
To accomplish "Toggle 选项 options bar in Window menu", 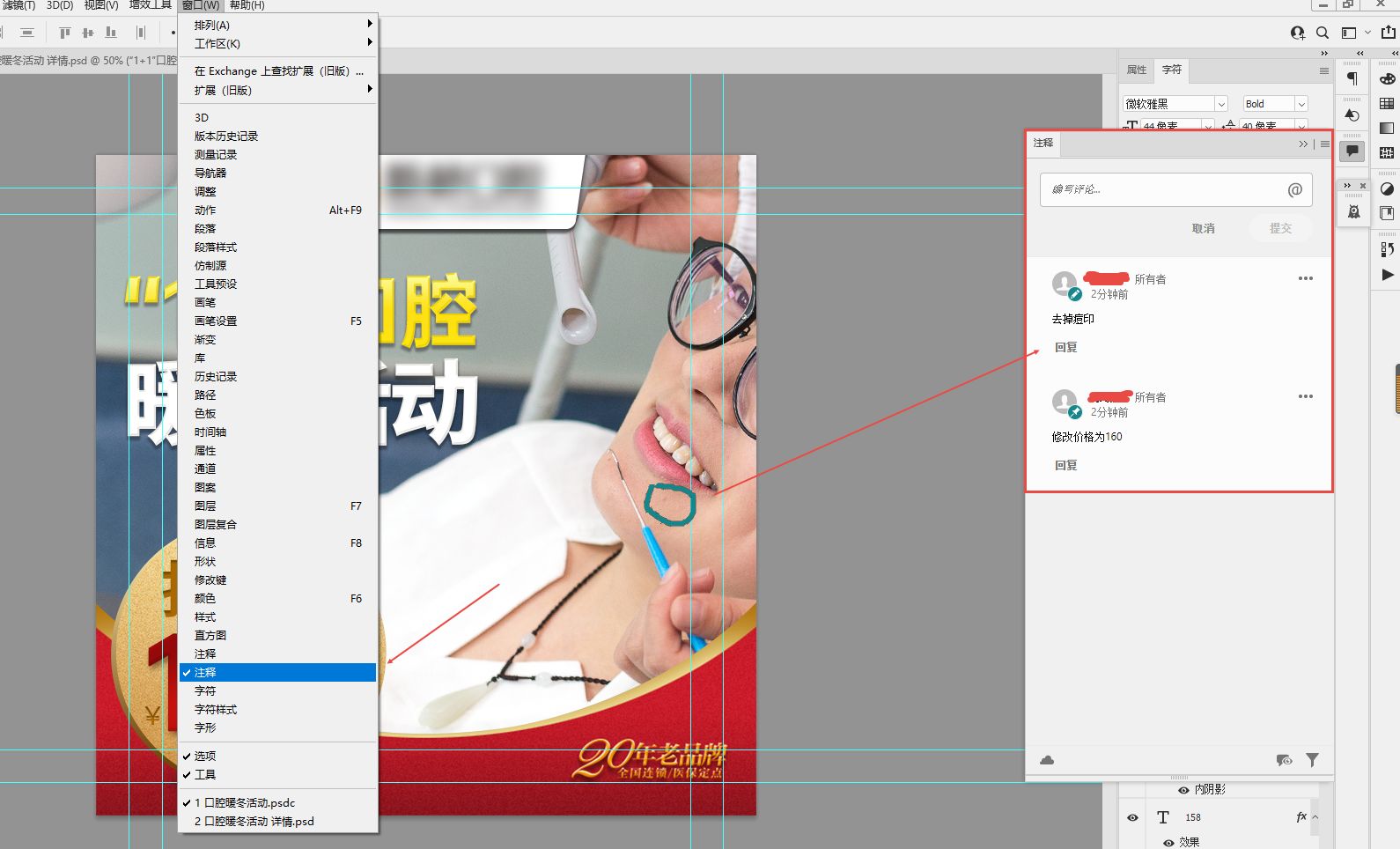I will coord(278,756).
